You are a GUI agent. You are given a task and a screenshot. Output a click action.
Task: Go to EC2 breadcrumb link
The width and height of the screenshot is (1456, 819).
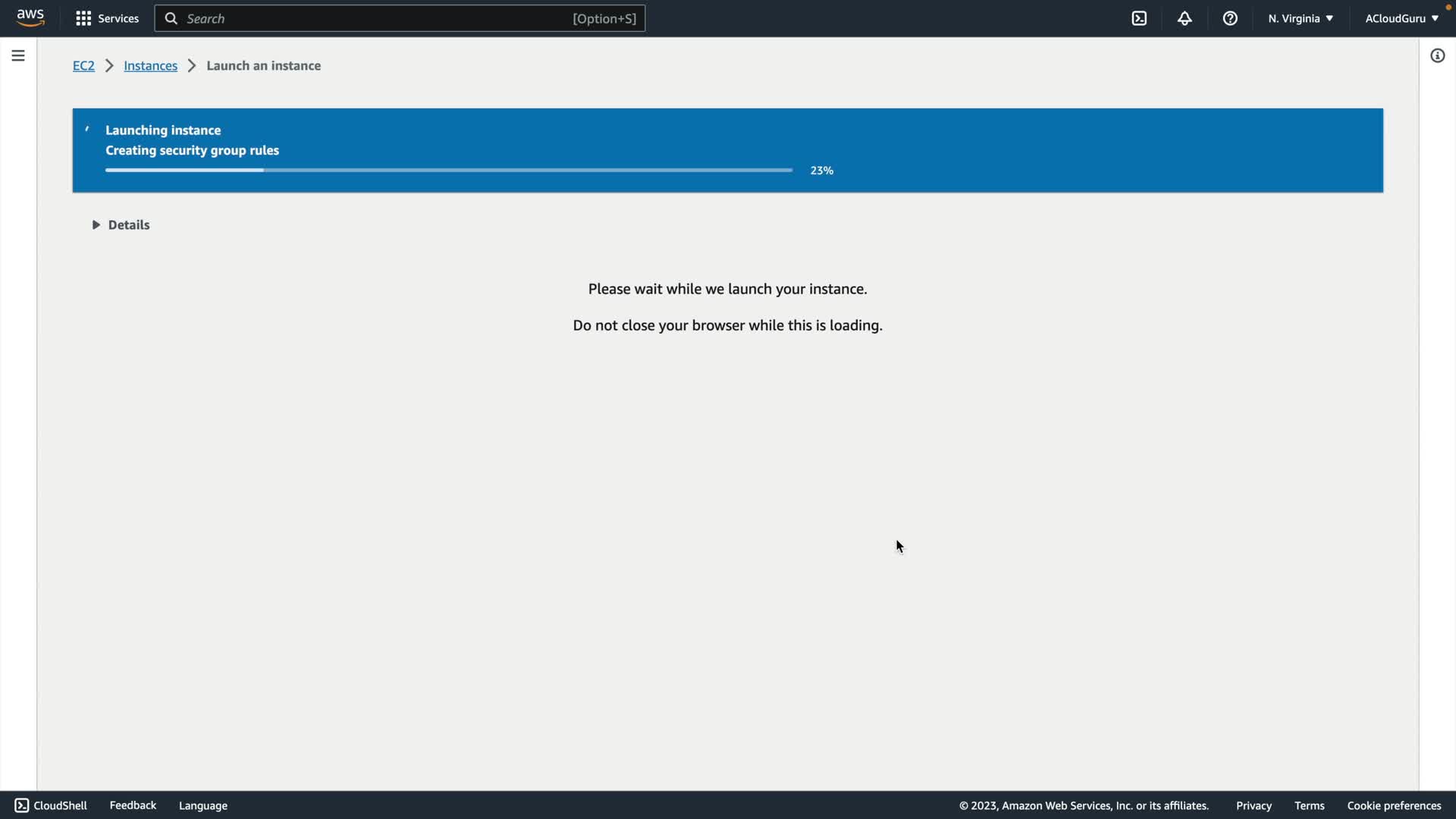[83, 65]
